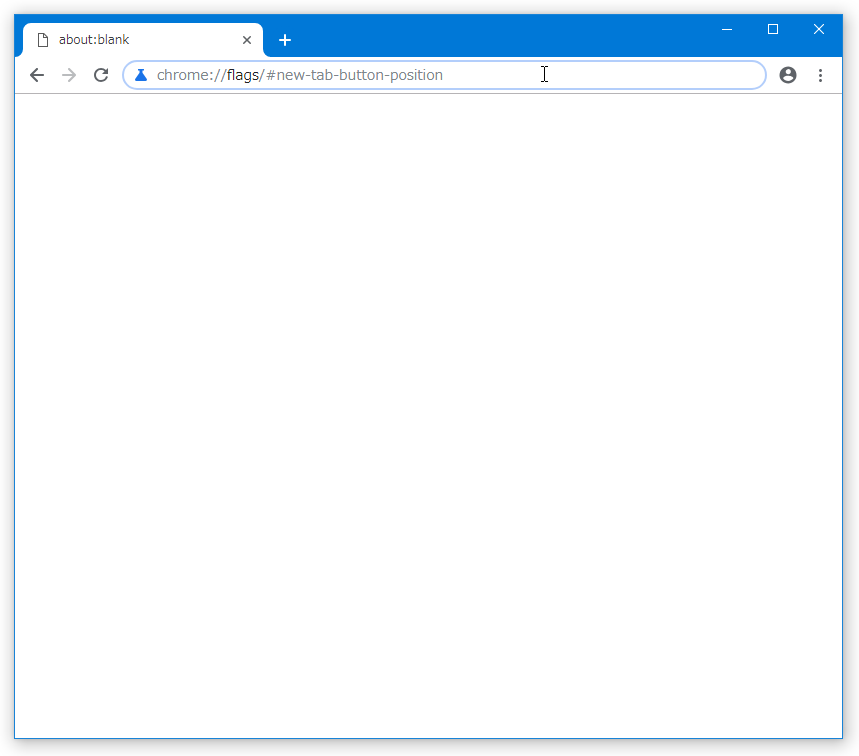The height and width of the screenshot is (756, 859).
Task: Click the page icon on about:blank tab
Action: coord(43,40)
